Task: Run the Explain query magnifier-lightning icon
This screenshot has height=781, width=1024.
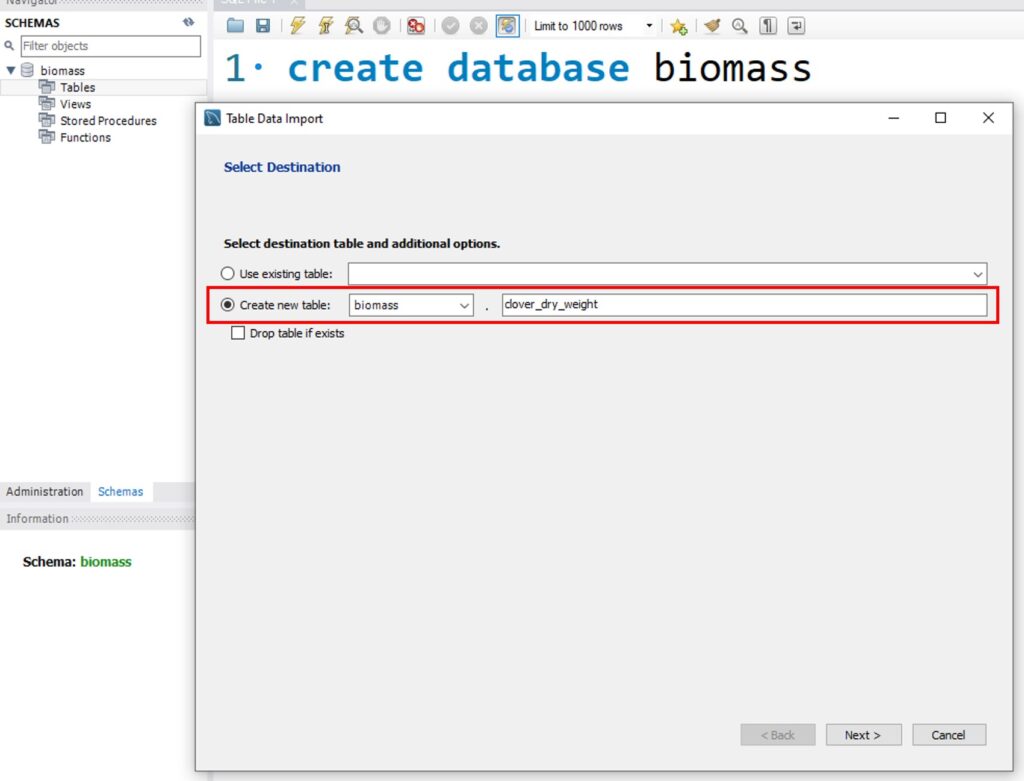Action: pyautogui.click(x=353, y=26)
